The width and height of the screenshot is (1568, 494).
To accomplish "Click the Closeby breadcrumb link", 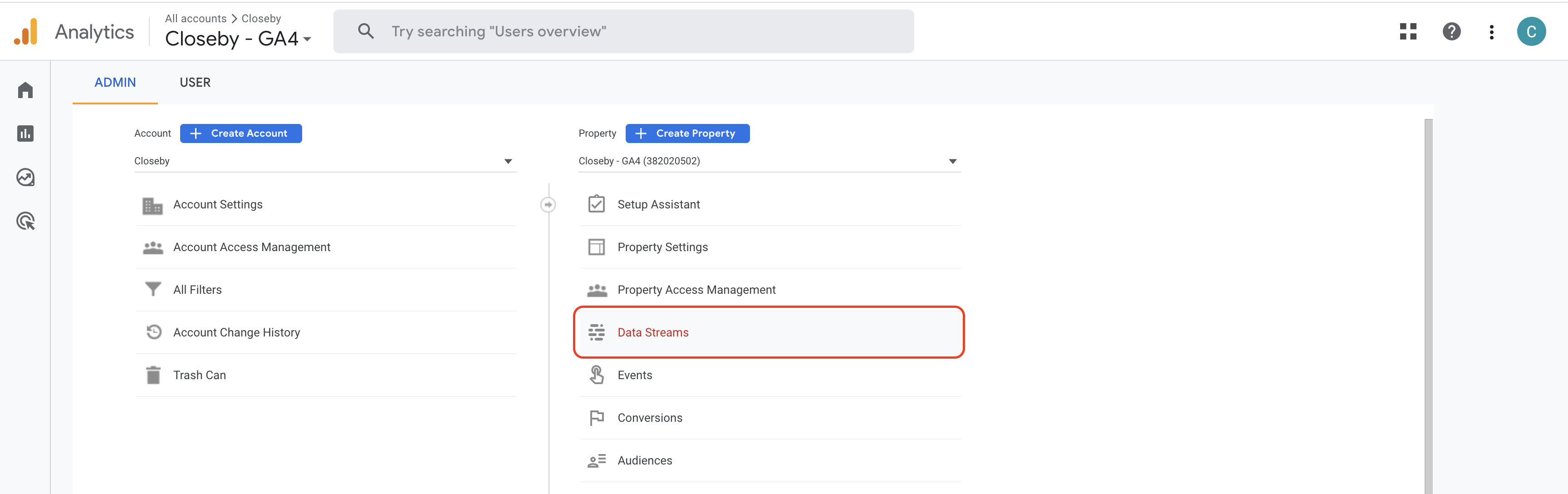I will [x=261, y=18].
